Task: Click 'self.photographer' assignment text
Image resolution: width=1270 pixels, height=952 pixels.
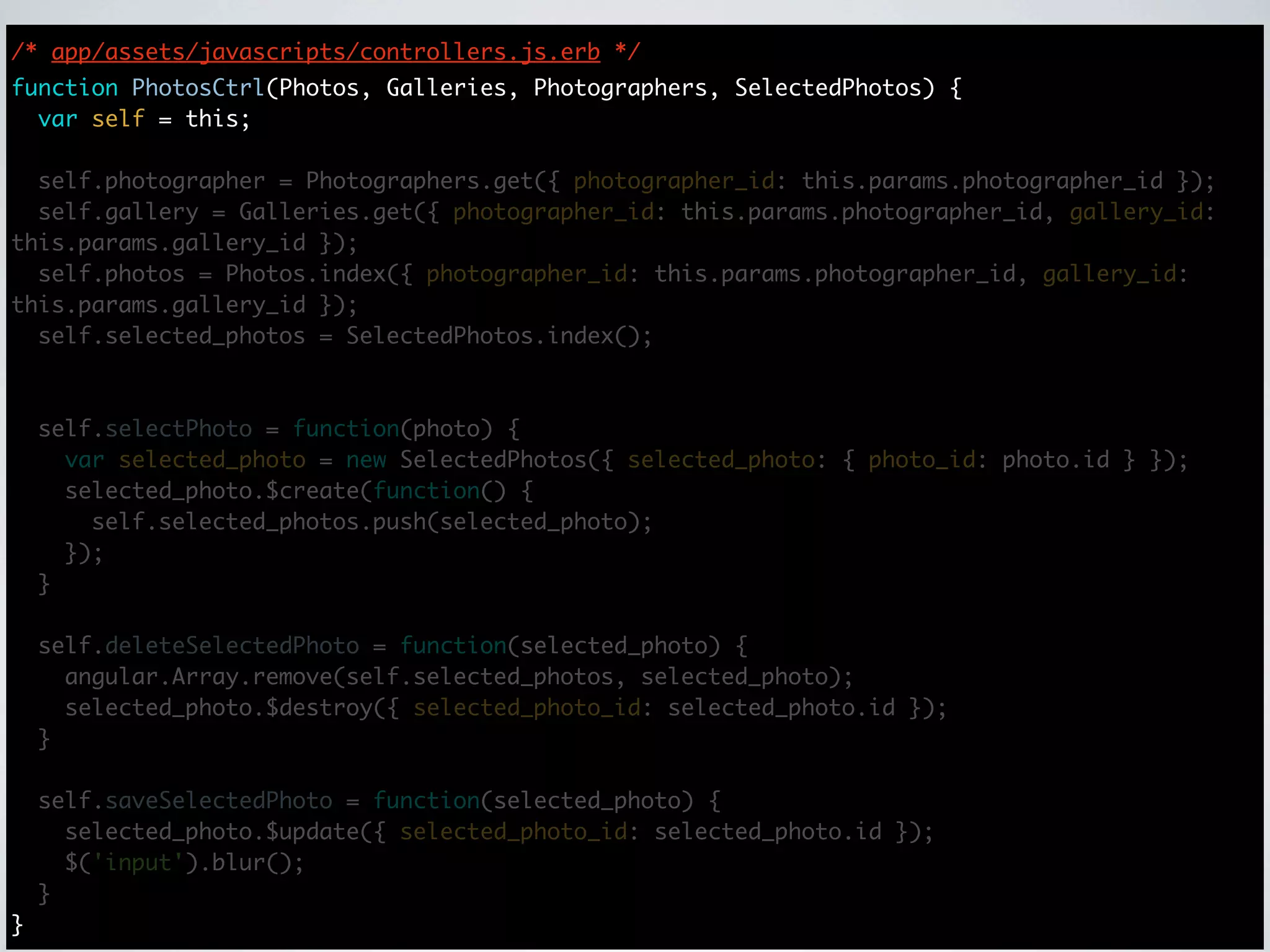Action: tap(152, 182)
